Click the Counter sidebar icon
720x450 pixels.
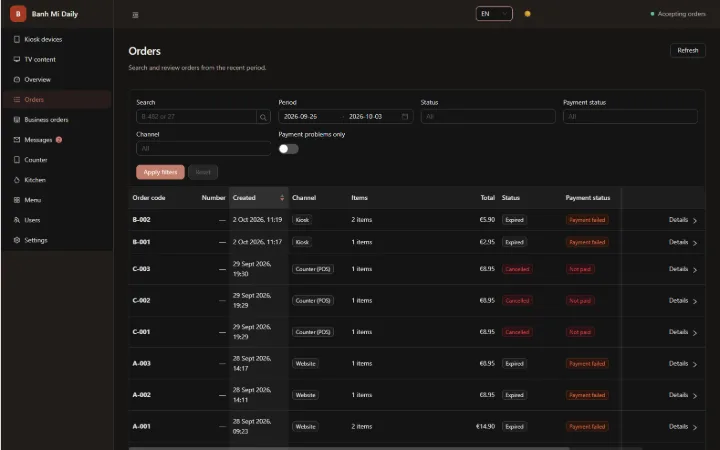pos(17,160)
